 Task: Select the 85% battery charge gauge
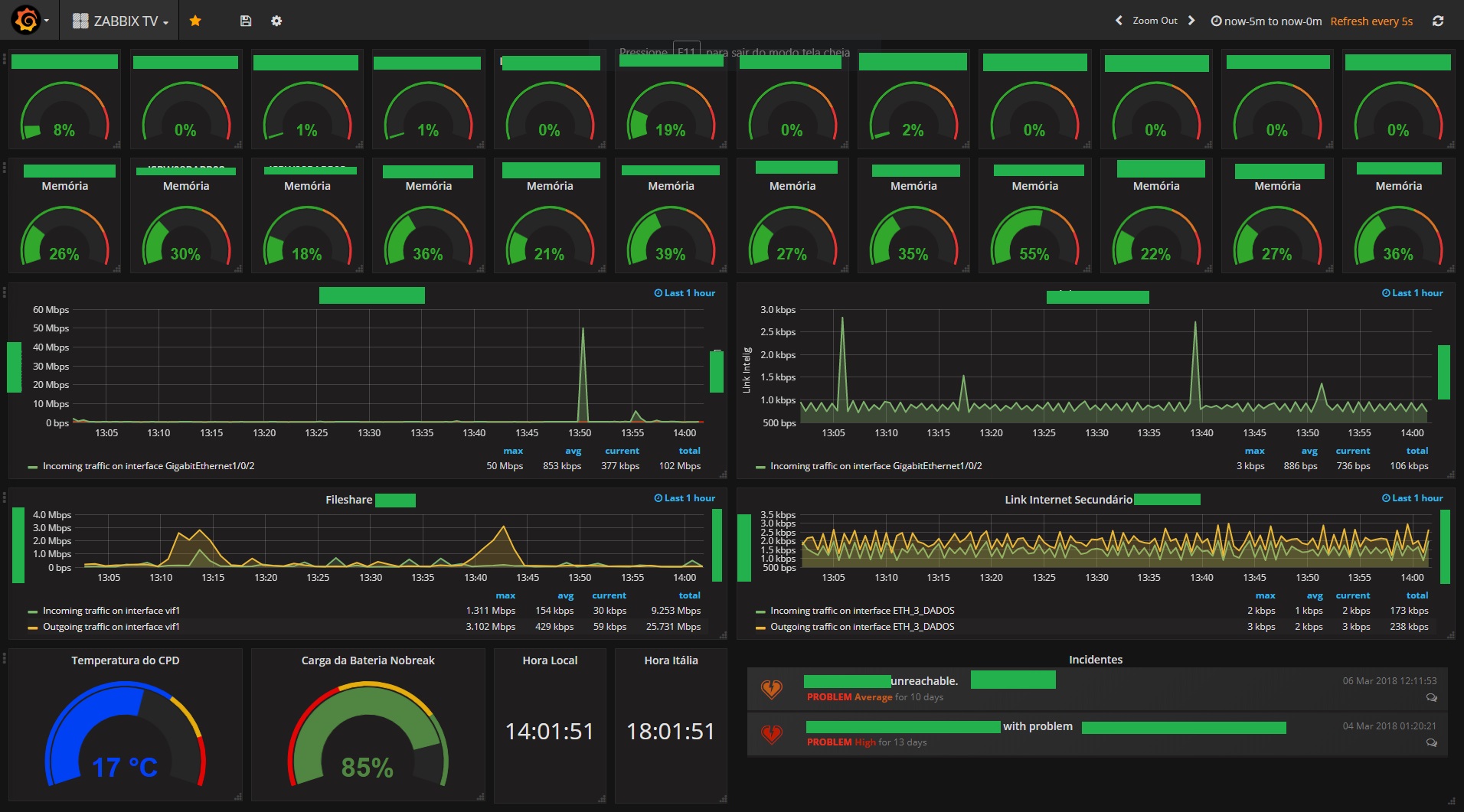[x=368, y=735]
